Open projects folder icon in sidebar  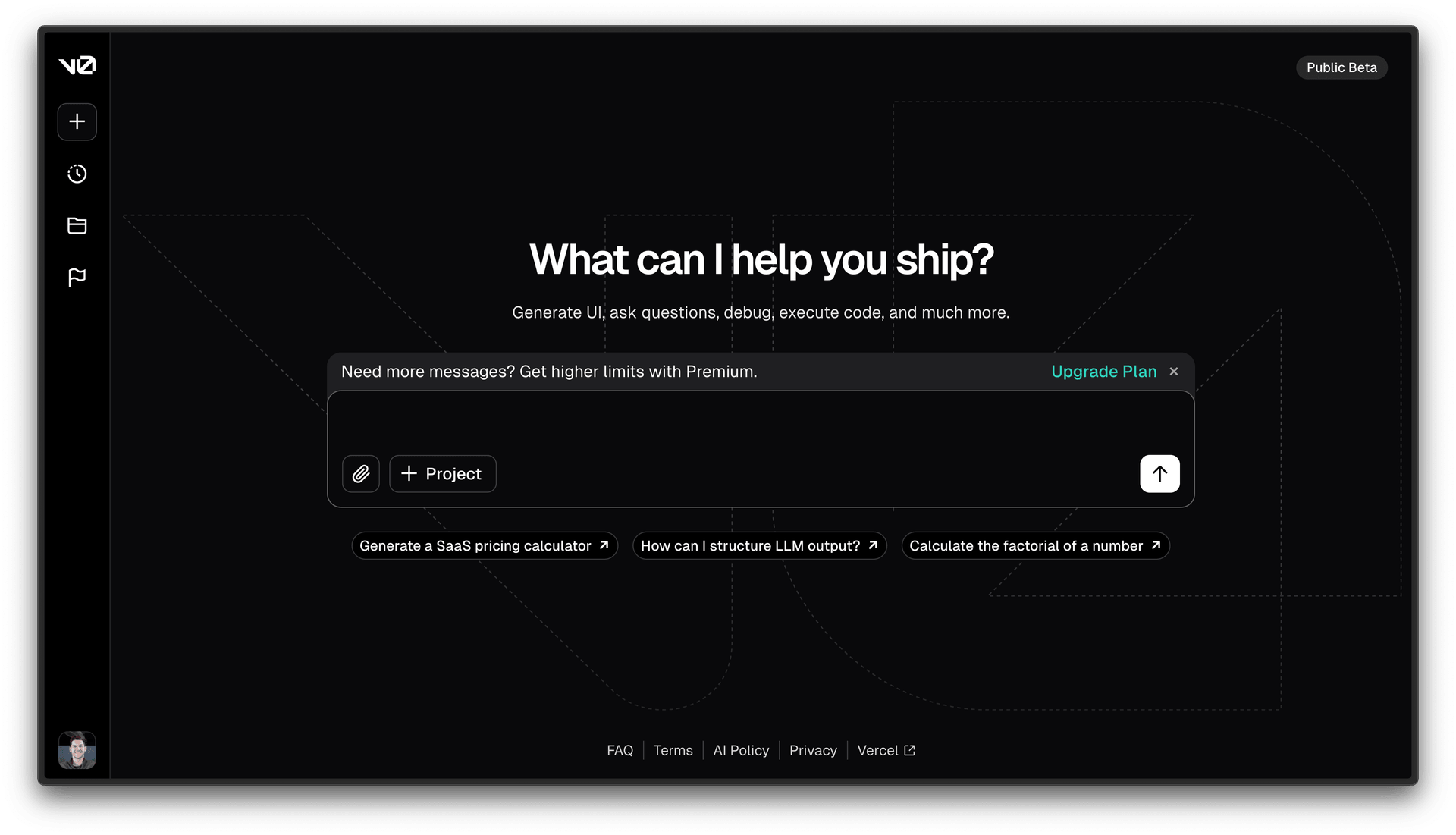click(x=77, y=225)
